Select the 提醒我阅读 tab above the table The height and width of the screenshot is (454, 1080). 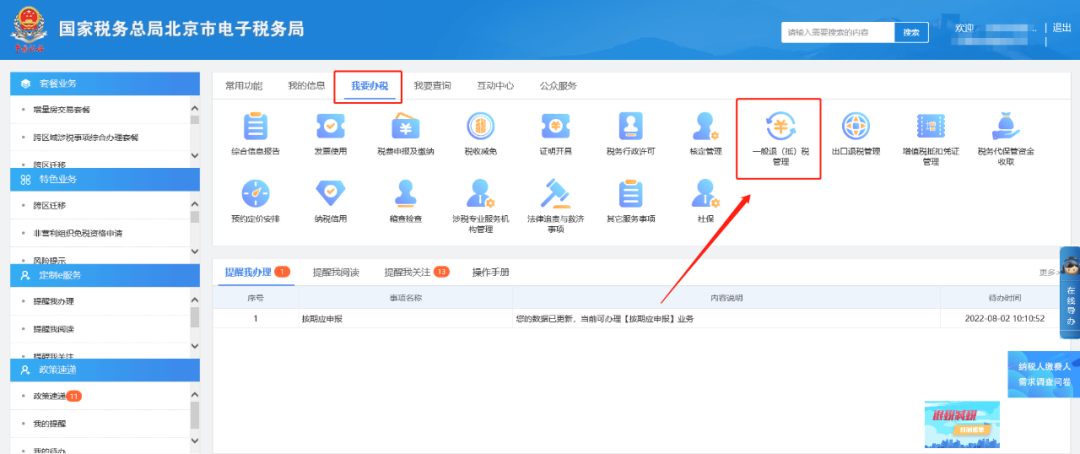click(335, 272)
